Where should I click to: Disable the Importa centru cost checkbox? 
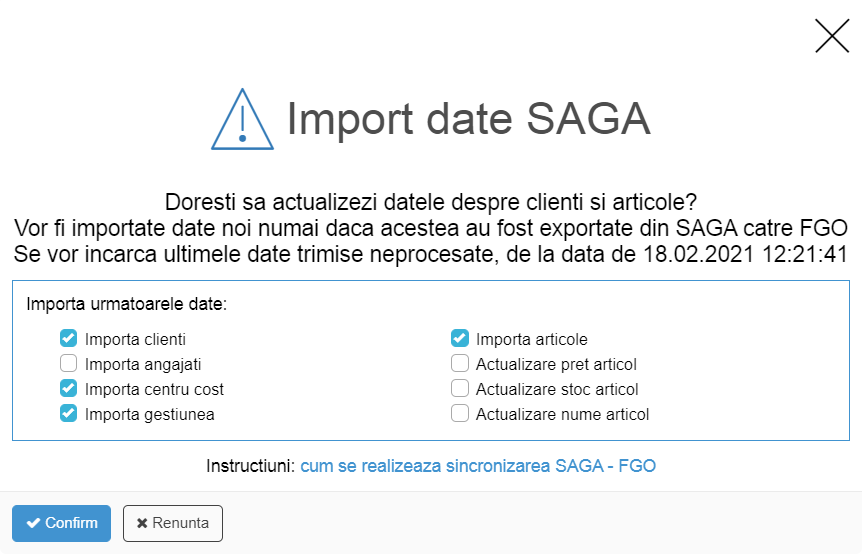pyautogui.click(x=69, y=389)
